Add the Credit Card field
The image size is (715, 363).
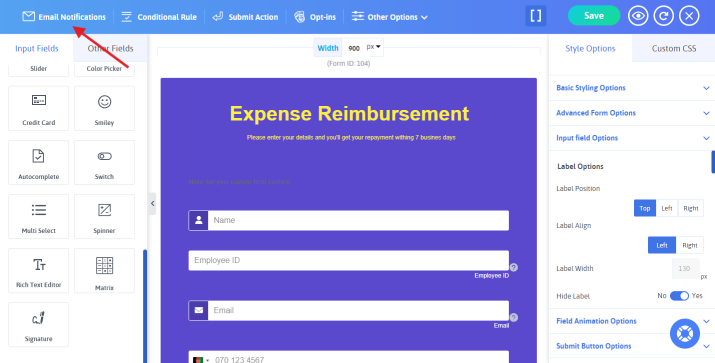[38, 109]
